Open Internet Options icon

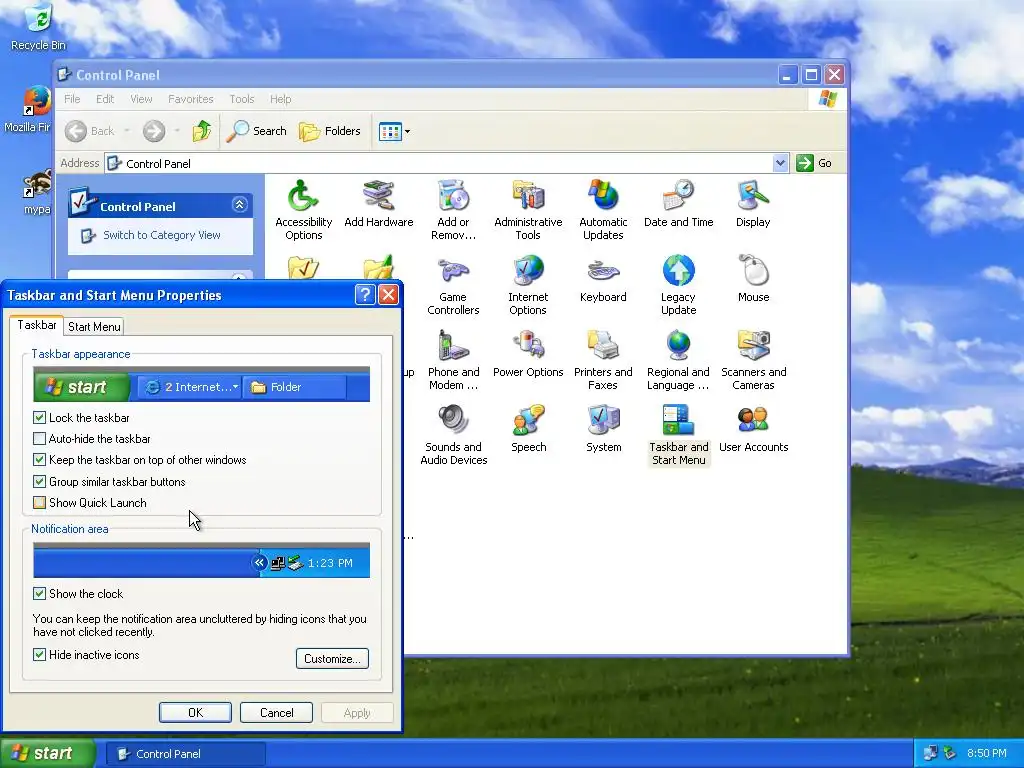coord(528,285)
